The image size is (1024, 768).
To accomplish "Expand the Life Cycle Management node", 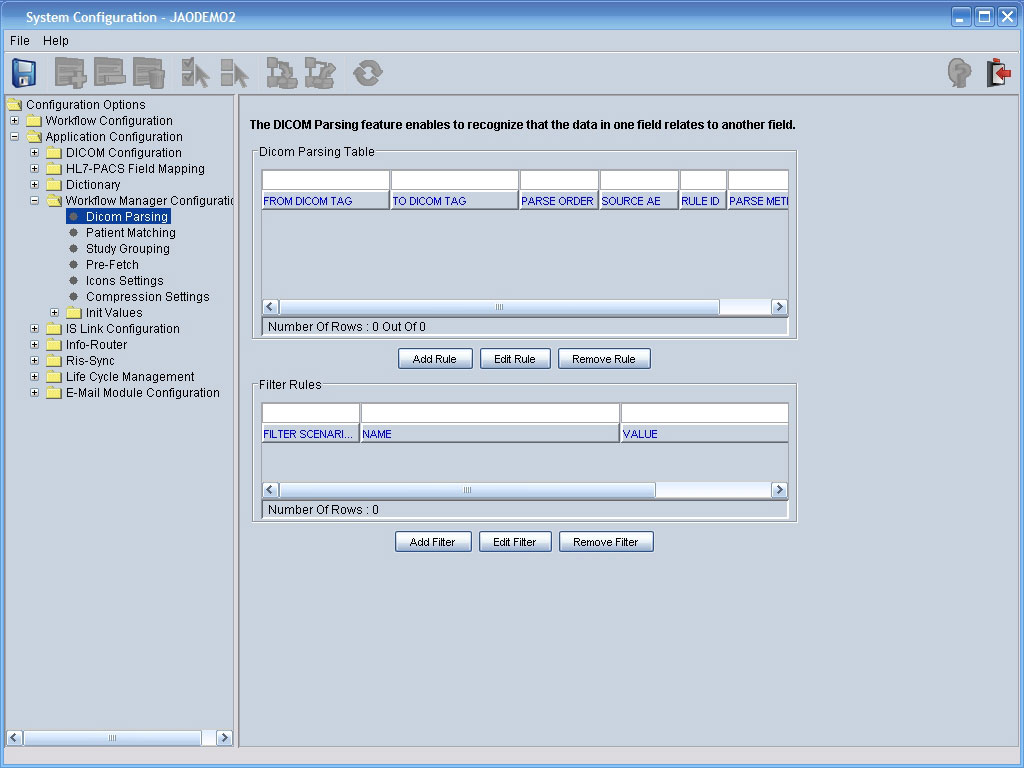I will (35, 377).
